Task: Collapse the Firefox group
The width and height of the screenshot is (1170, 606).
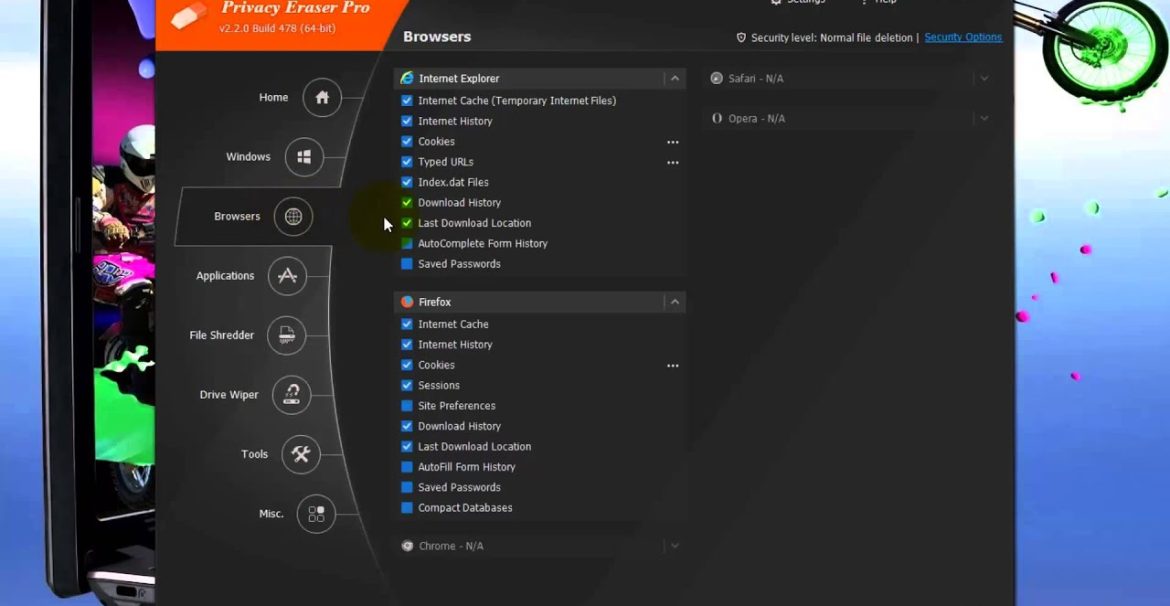Action: point(675,302)
